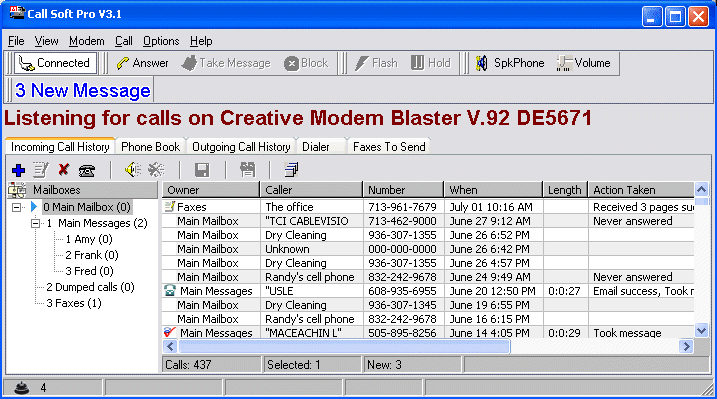Open the Modem menu
The height and width of the screenshot is (399, 717).
click(x=86, y=41)
